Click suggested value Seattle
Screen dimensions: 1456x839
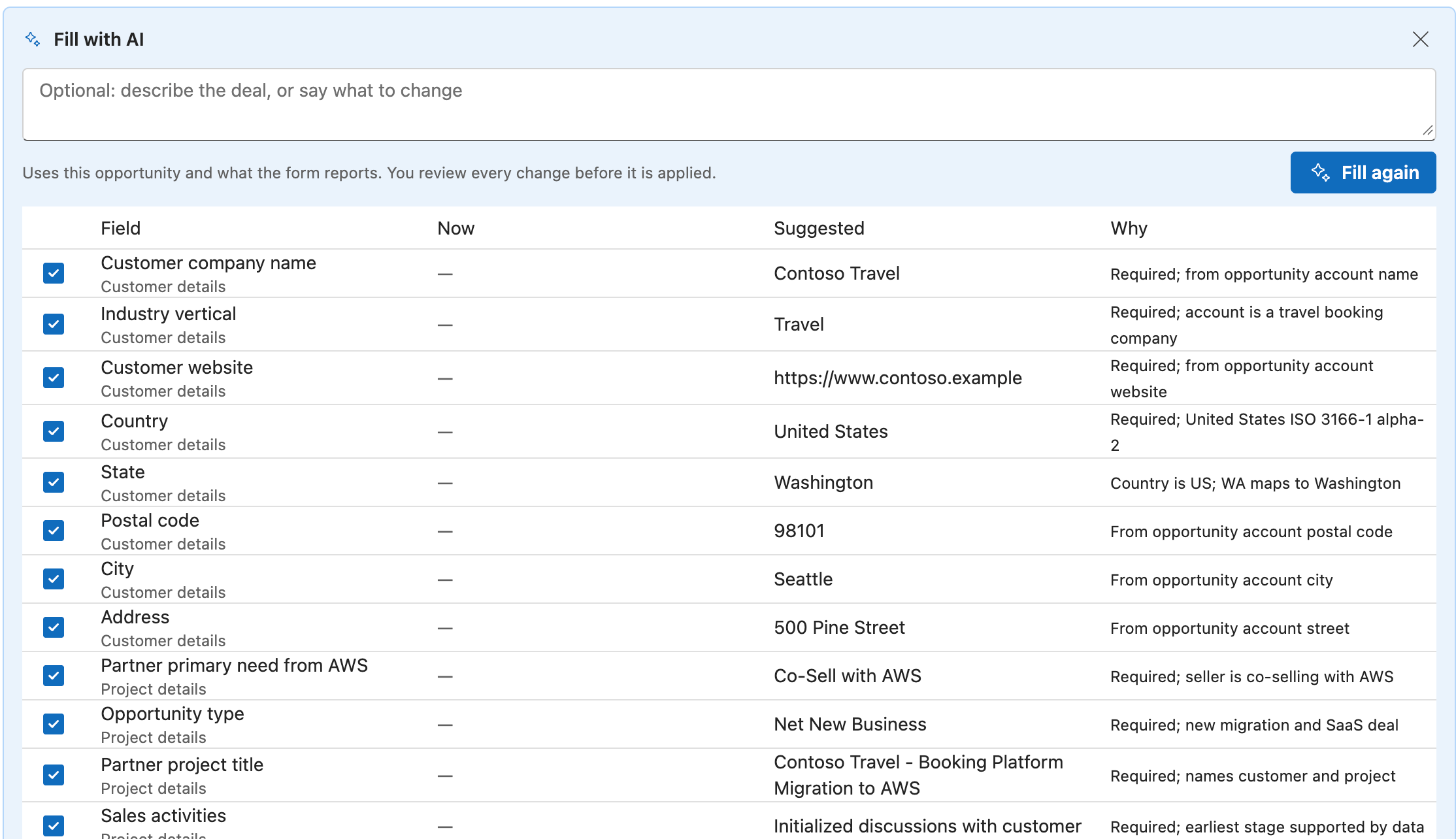point(803,579)
